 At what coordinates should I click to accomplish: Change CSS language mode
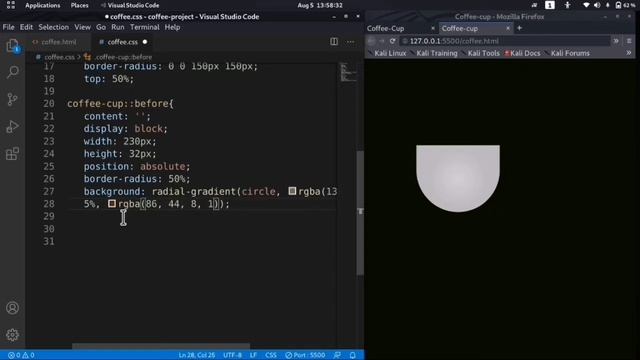tap(271, 355)
